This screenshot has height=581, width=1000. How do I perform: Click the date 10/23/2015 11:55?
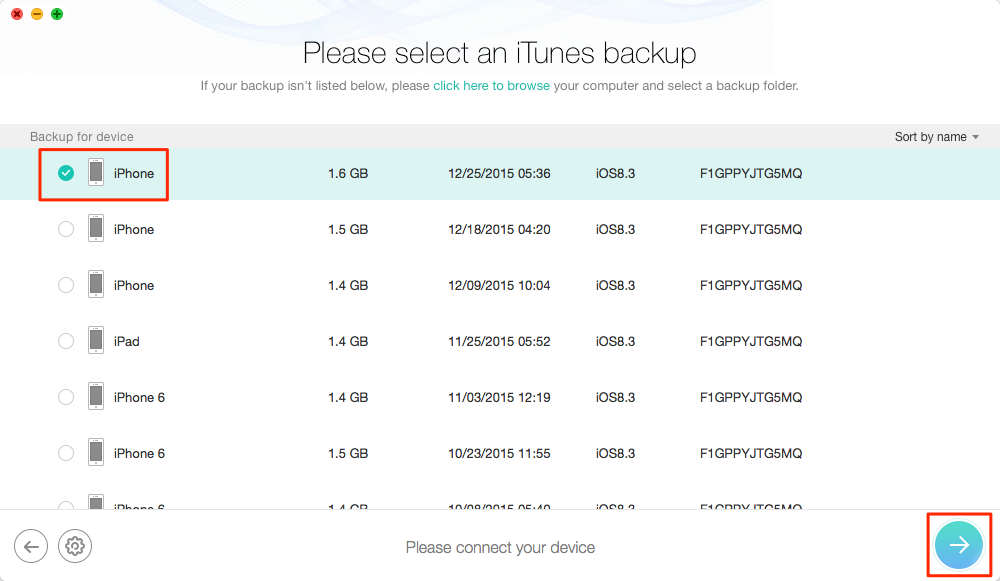coord(499,453)
